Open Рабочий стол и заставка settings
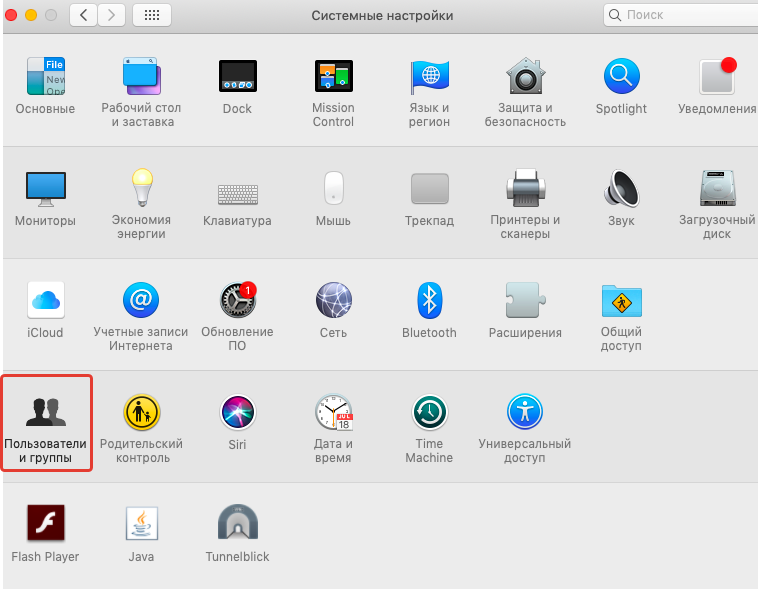This screenshot has height=589, width=758. click(141, 76)
